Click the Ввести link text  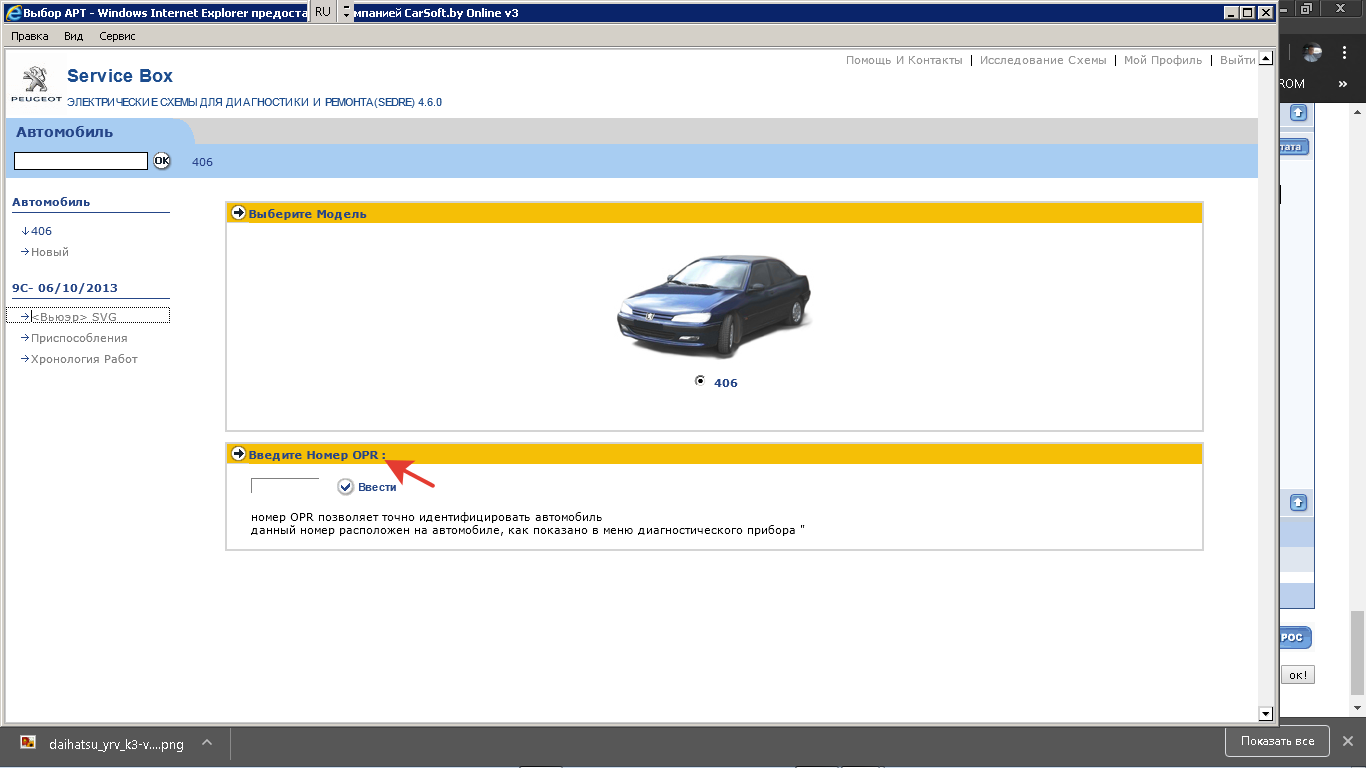point(377,487)
